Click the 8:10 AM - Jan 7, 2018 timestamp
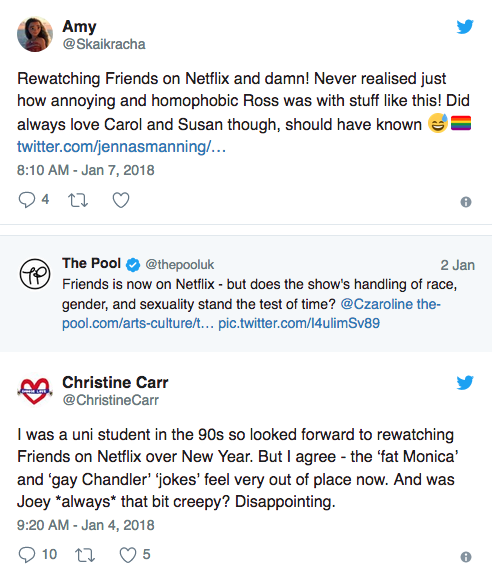 pyautogui.click(x=86, y=170)
